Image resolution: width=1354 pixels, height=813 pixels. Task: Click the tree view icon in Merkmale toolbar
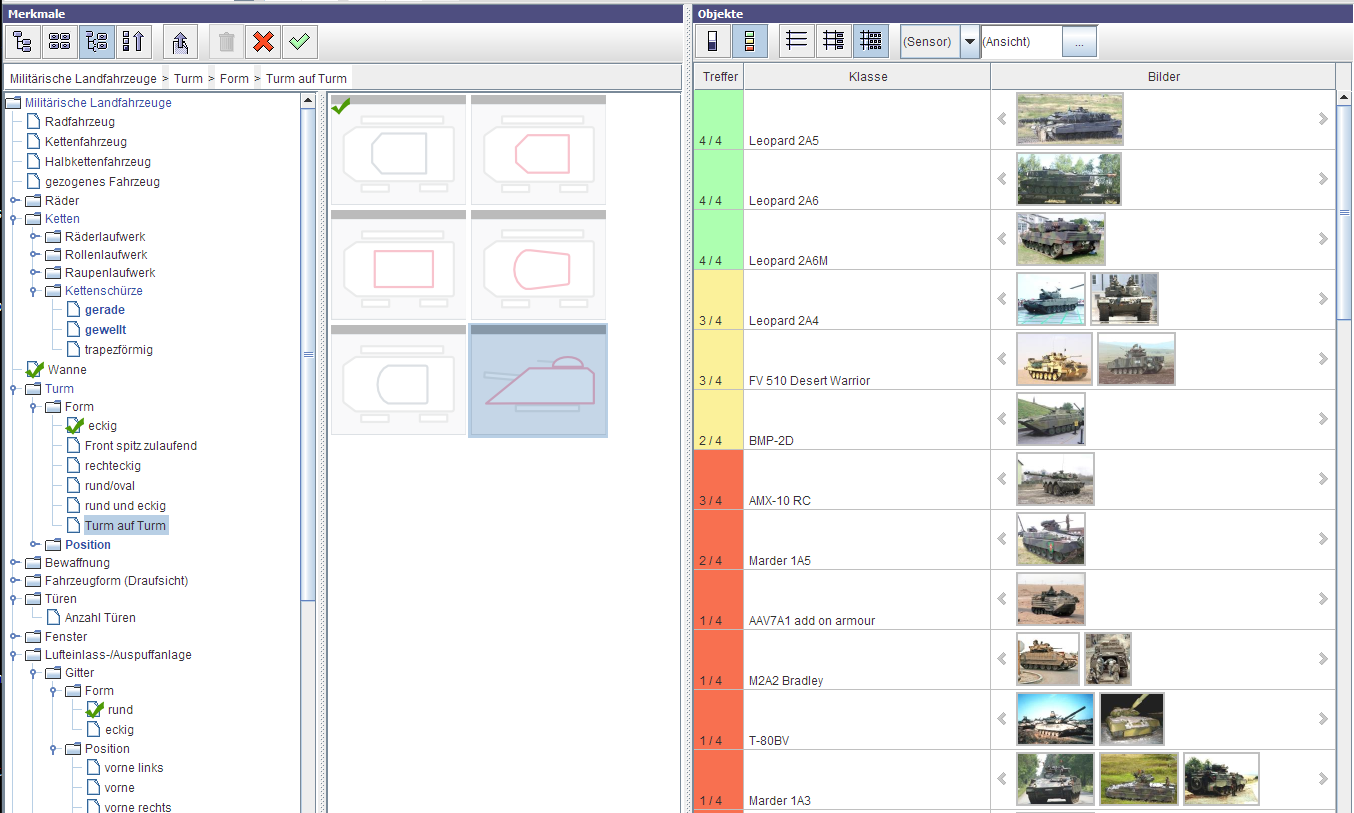click(x=22, y=42)
